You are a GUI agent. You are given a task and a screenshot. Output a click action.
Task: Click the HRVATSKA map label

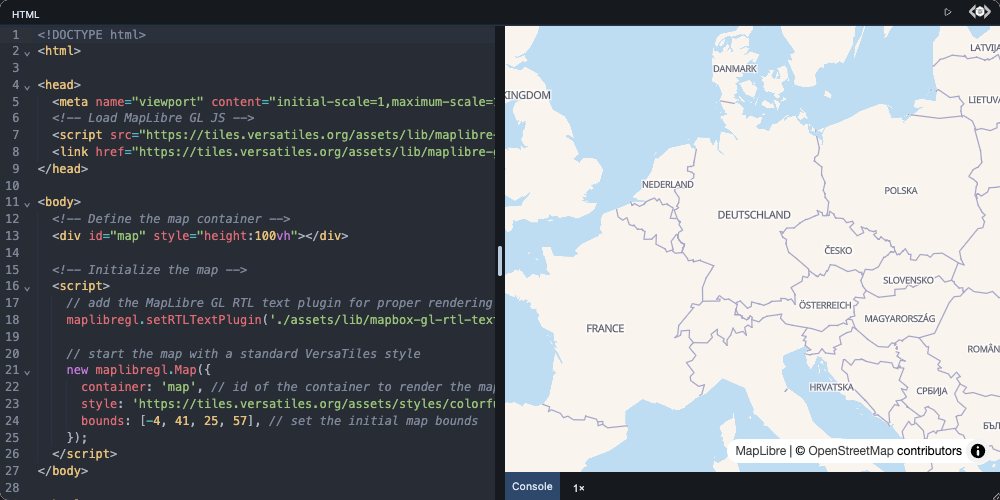point(831,387)
